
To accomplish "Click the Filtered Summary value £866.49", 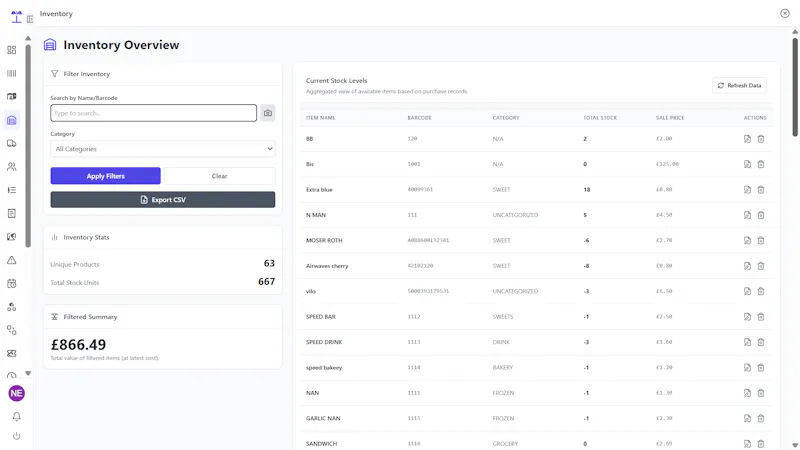I will [79, 345].
